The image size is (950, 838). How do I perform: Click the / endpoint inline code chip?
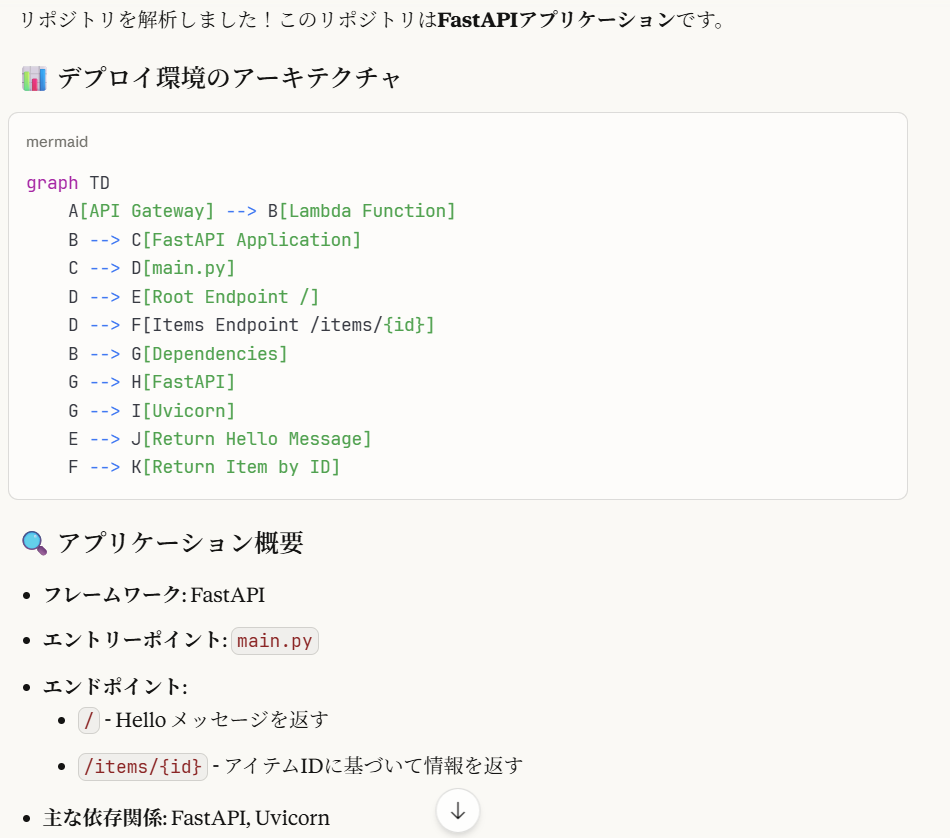click(x=88, y=720)
